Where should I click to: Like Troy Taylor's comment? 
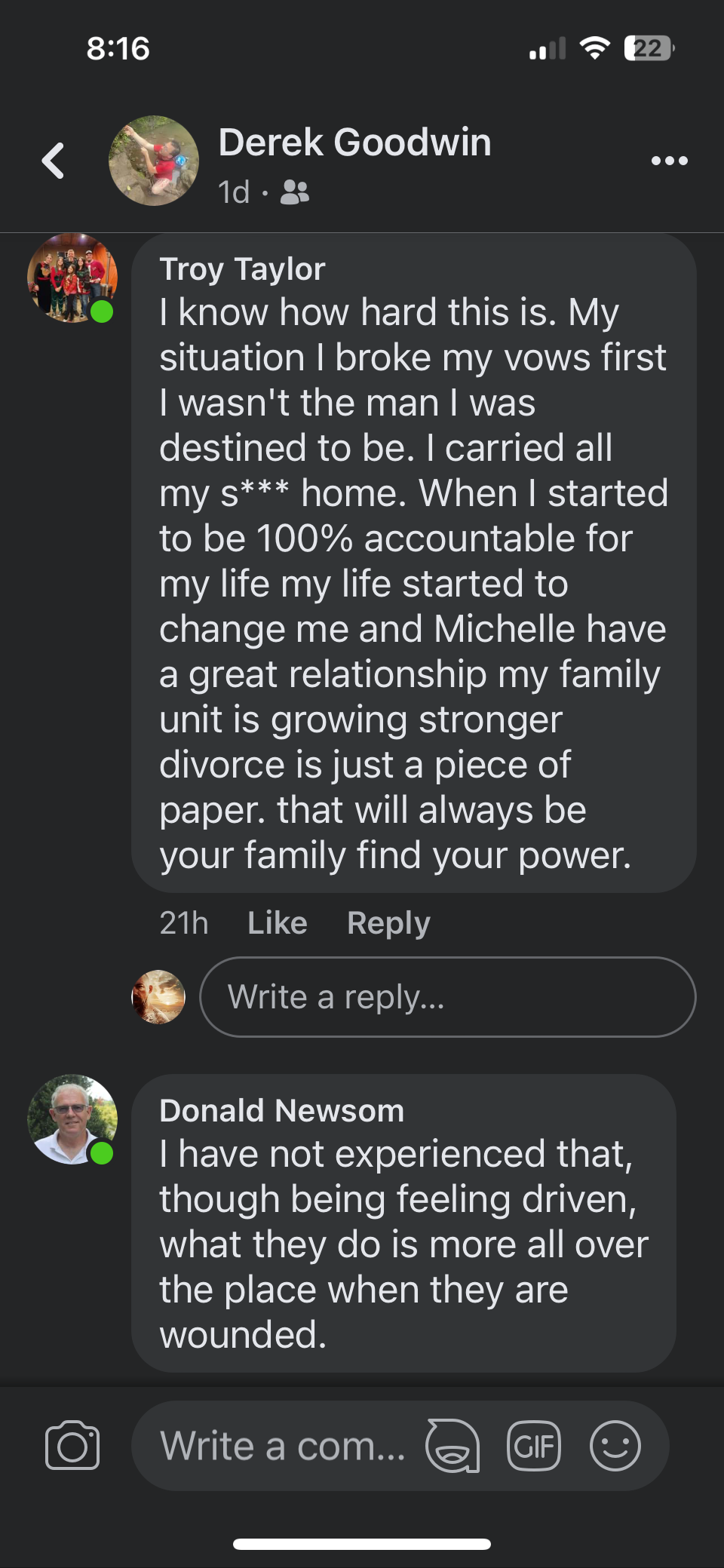click(x=277, y=923)
